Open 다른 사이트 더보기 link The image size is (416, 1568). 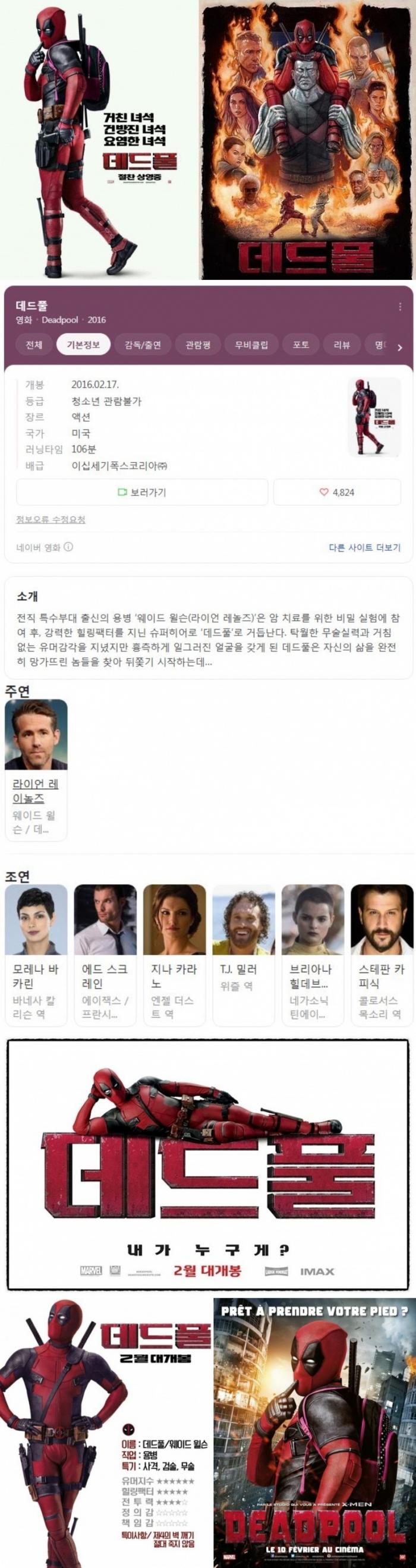tap(365, 547)
